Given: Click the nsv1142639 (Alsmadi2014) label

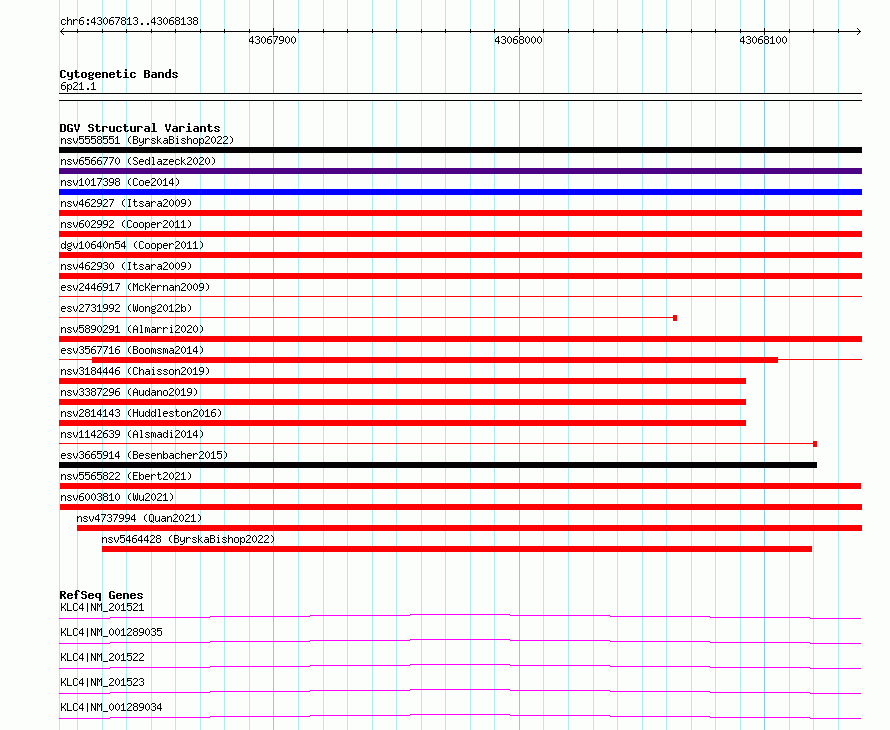Looking at the screenshot, I should 132,434.
